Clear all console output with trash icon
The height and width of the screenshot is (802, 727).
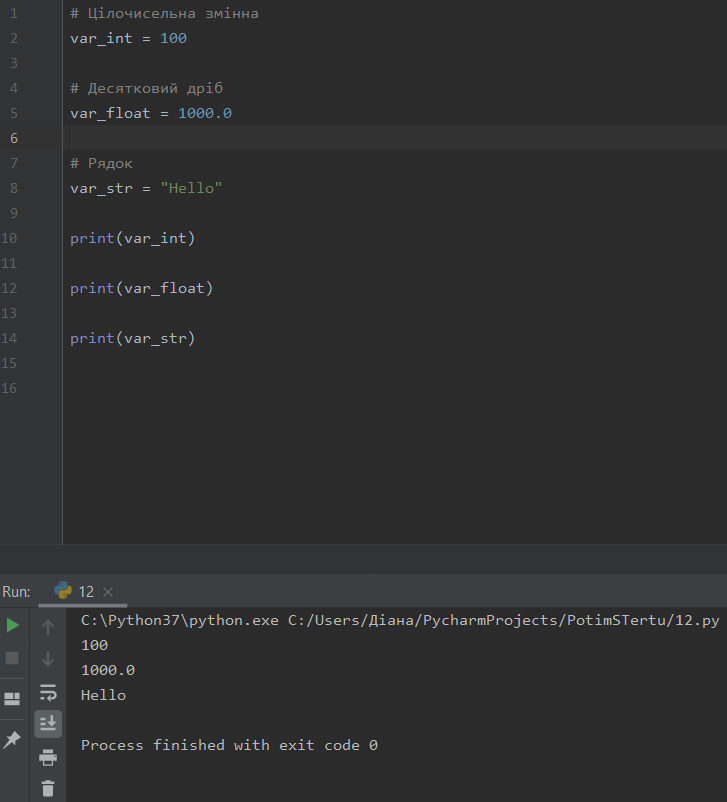coord(48,789)
